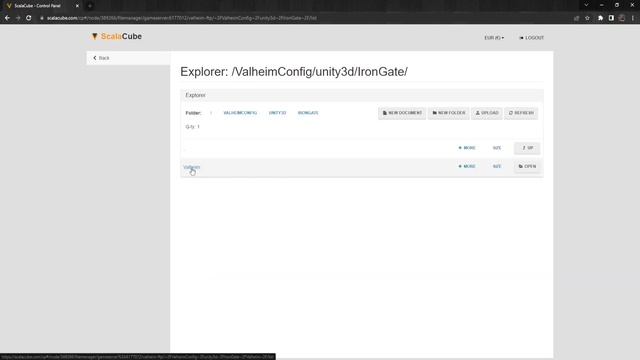Open the IRONGATE breadcrumb link
Image resolution: width=640 pixels, height=360 pixels.
pyautogui.click(x=308, y=113)
